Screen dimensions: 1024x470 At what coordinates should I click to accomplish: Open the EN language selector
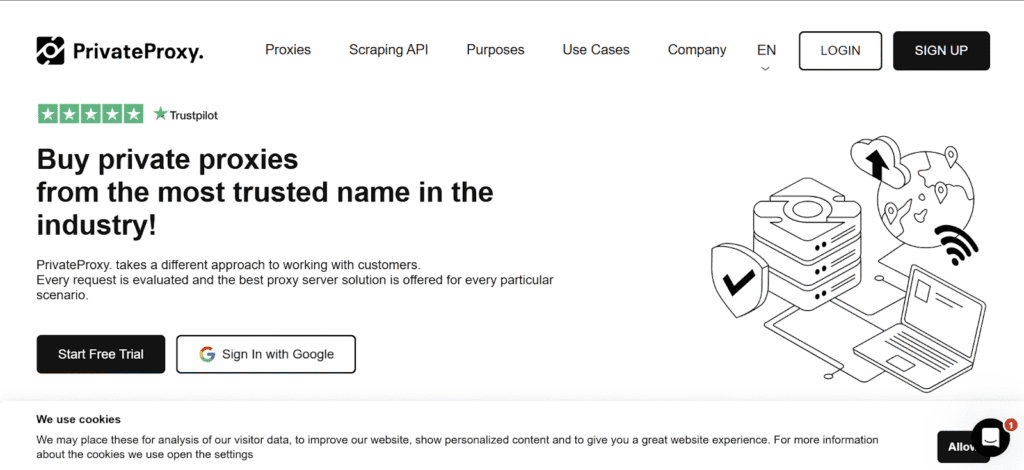766,50
